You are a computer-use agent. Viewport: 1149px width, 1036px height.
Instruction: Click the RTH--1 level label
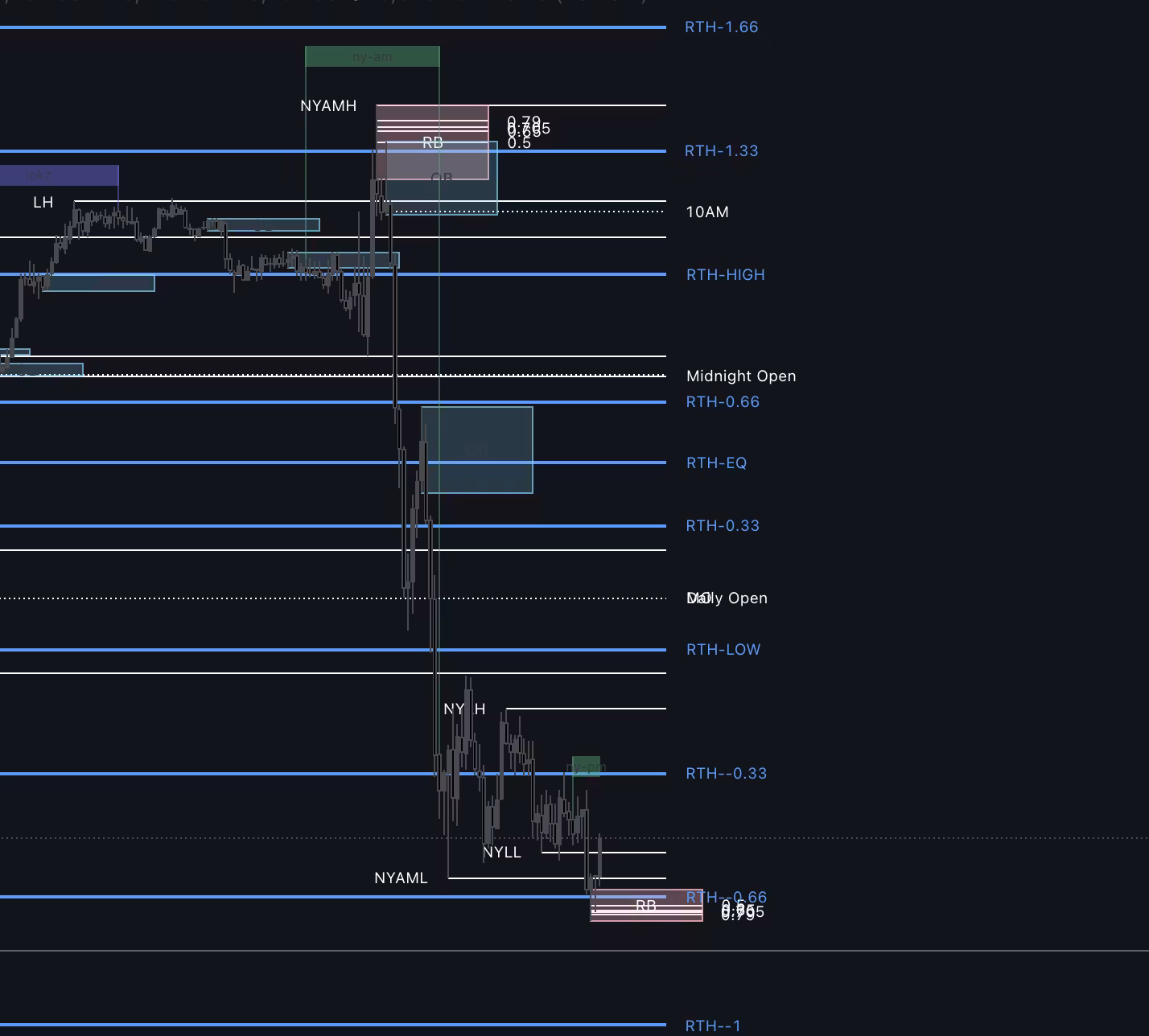(x=712, y=1026)
